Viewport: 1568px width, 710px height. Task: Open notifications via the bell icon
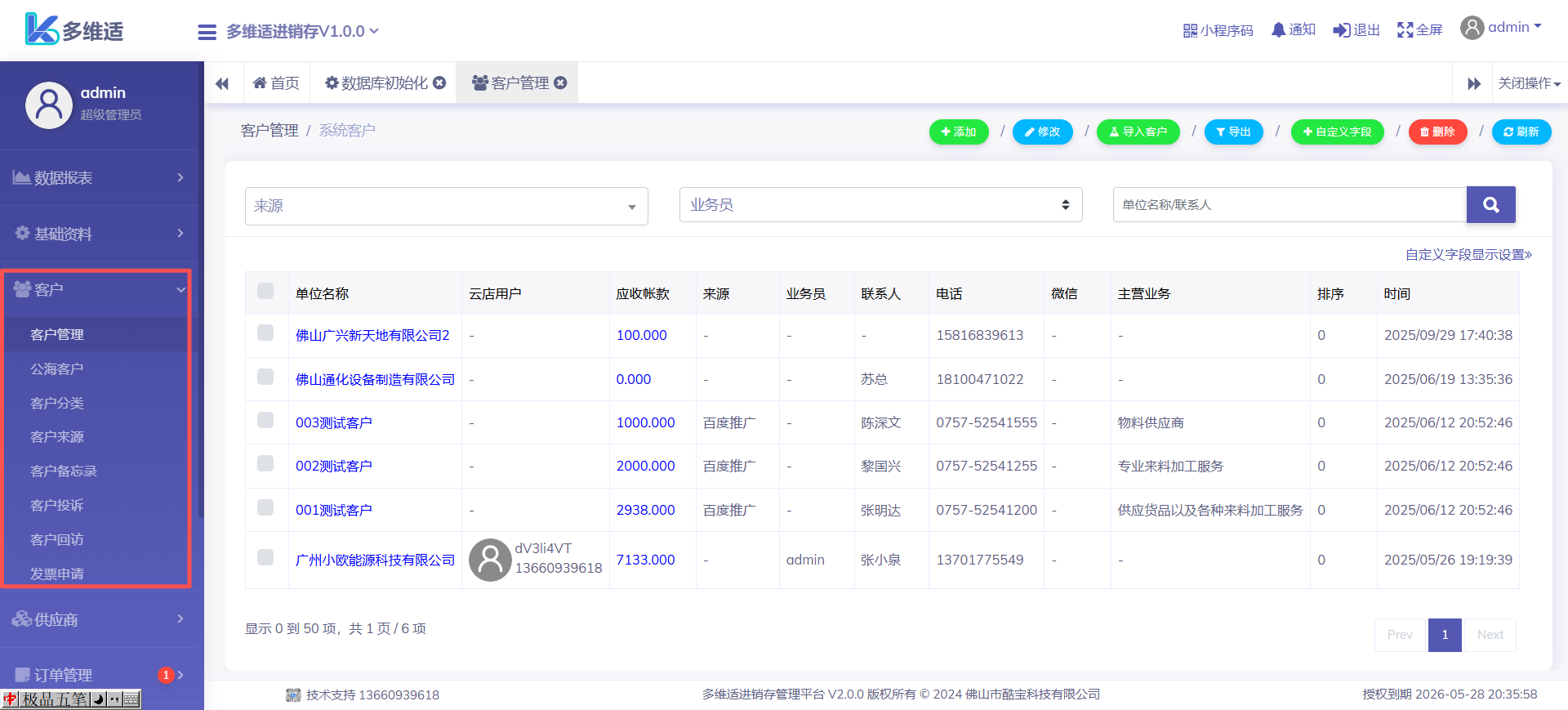(x=1278, y=30)
